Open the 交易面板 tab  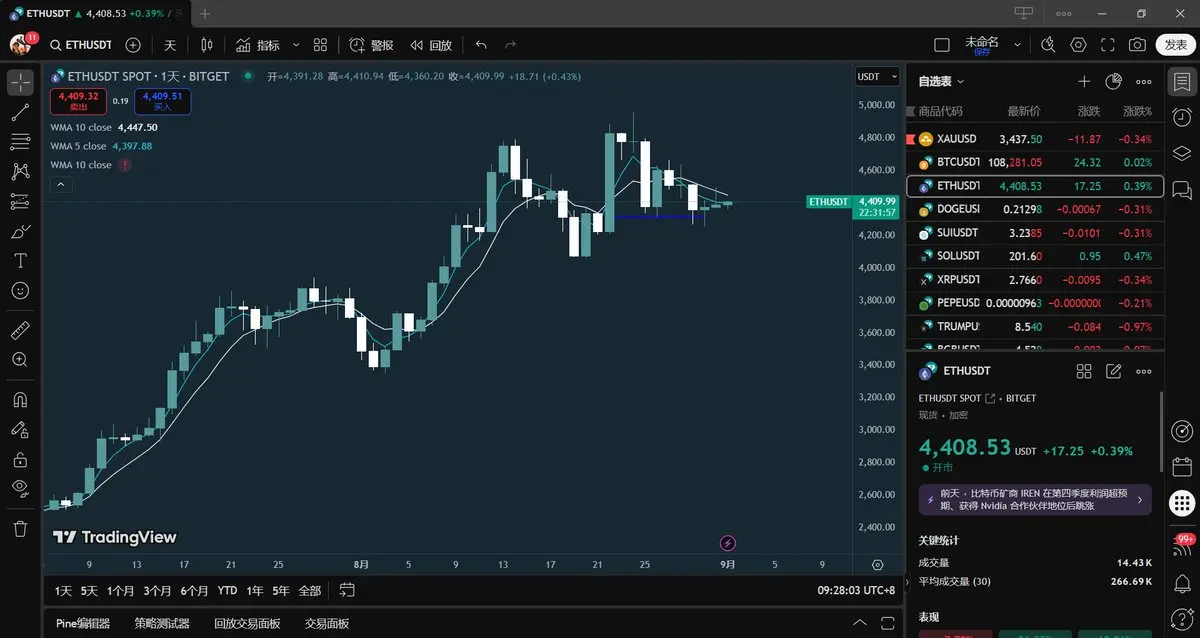327,623
